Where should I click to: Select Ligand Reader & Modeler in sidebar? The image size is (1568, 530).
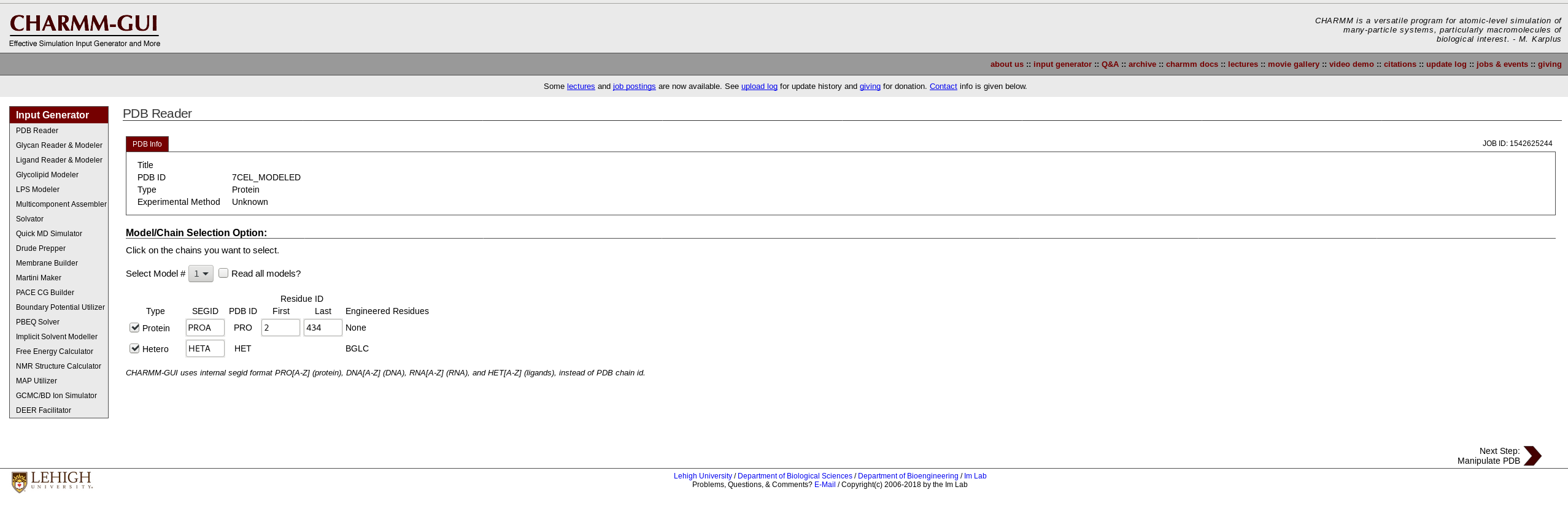[x=59, y=160]
